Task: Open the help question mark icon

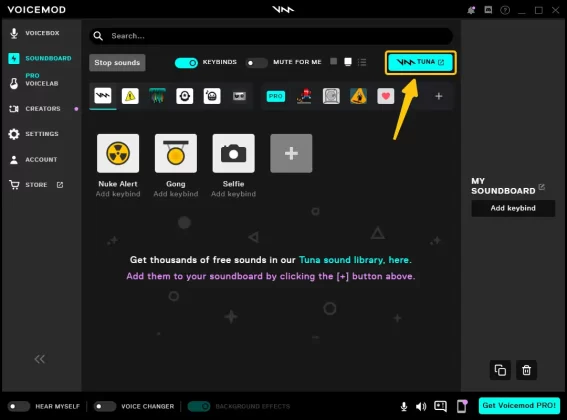Action: point(505,10)
